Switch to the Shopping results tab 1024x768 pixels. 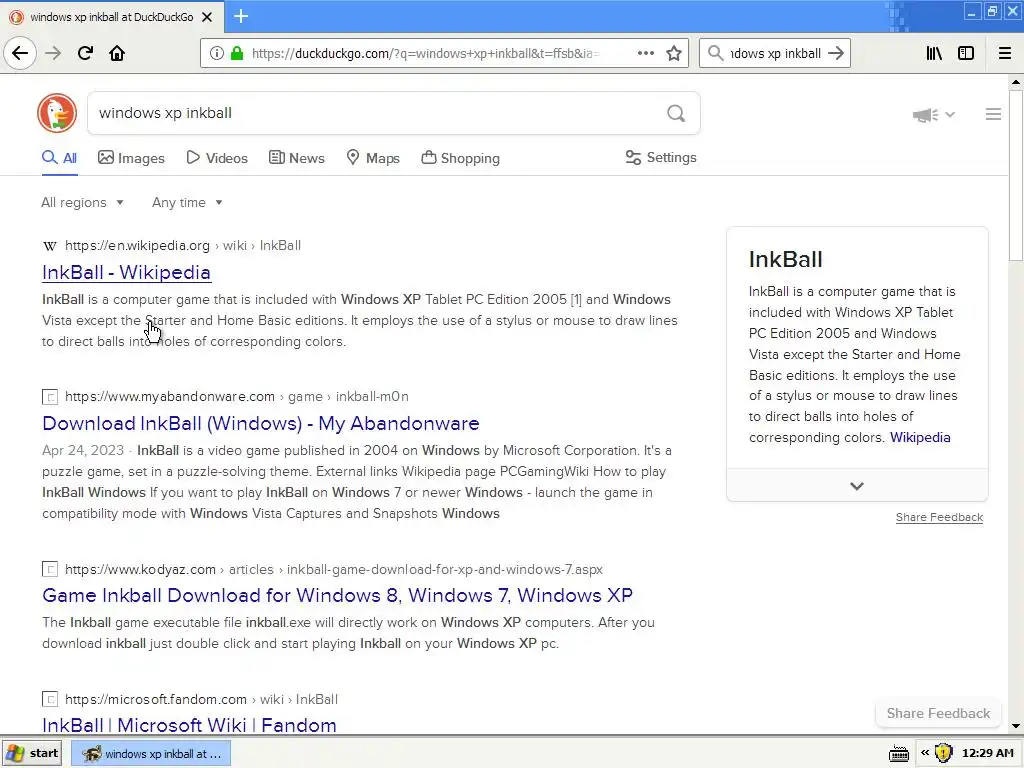pos(460,158)
